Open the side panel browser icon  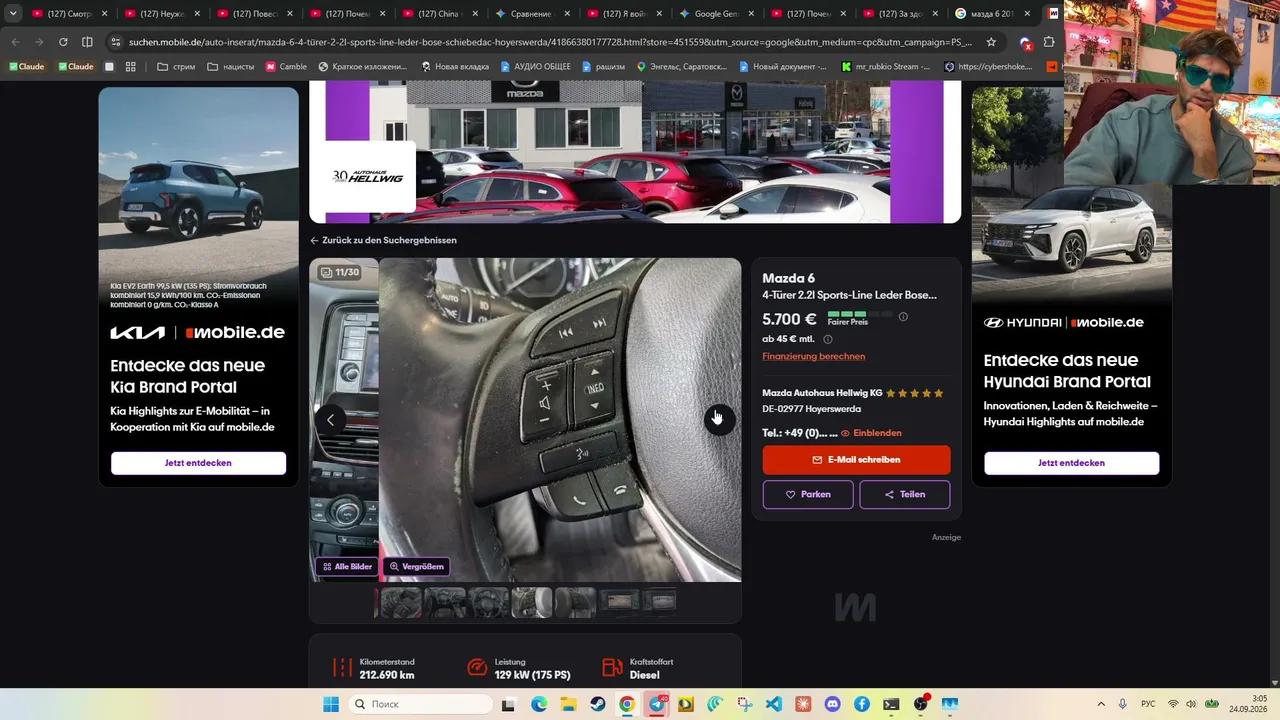(x=87, y=42)
